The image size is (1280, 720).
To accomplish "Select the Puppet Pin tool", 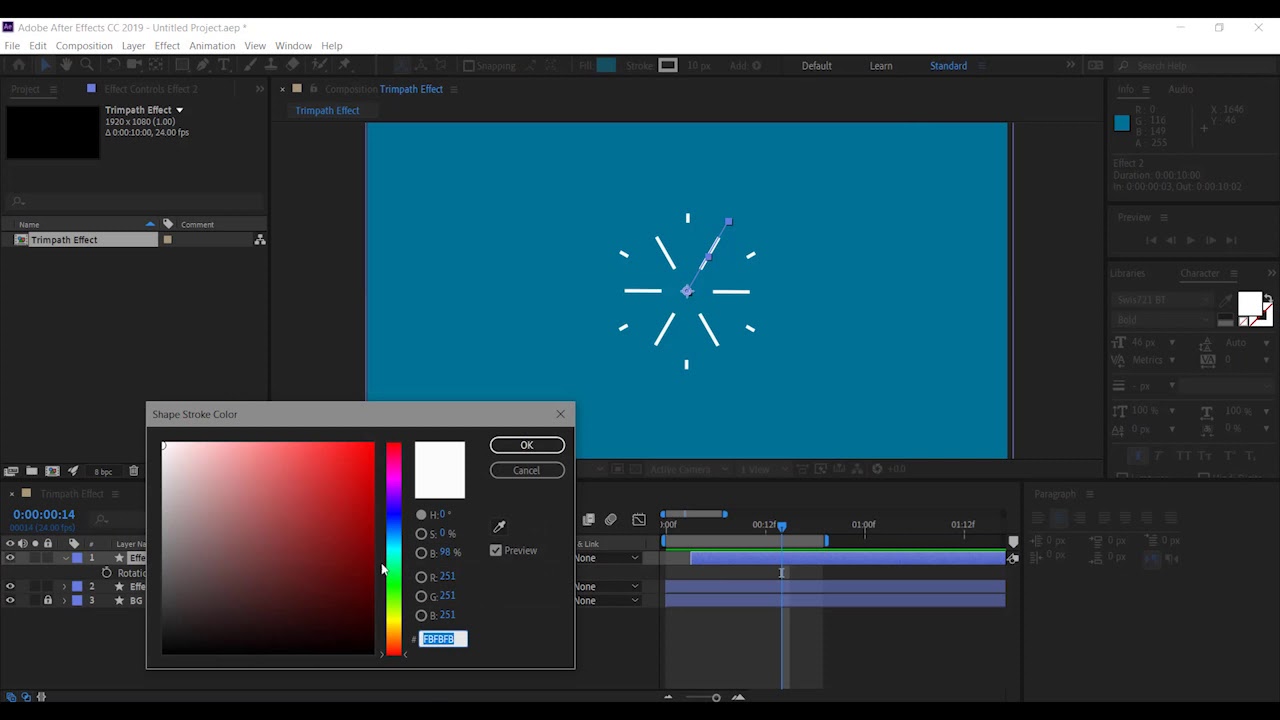I will tap(345, 65).
